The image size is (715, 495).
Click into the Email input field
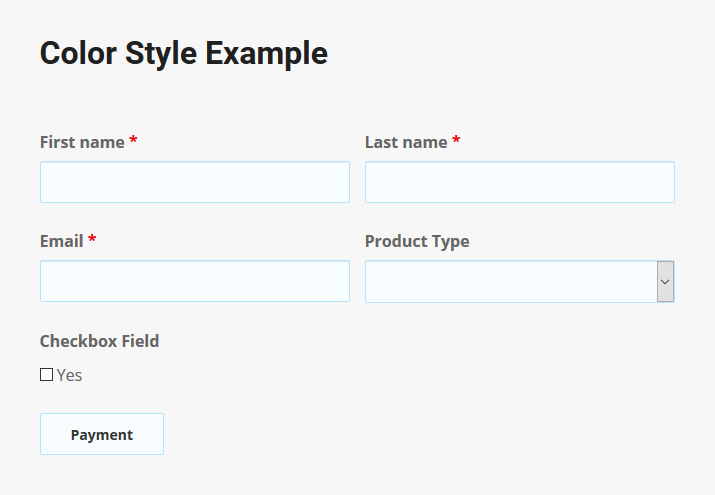195,281
